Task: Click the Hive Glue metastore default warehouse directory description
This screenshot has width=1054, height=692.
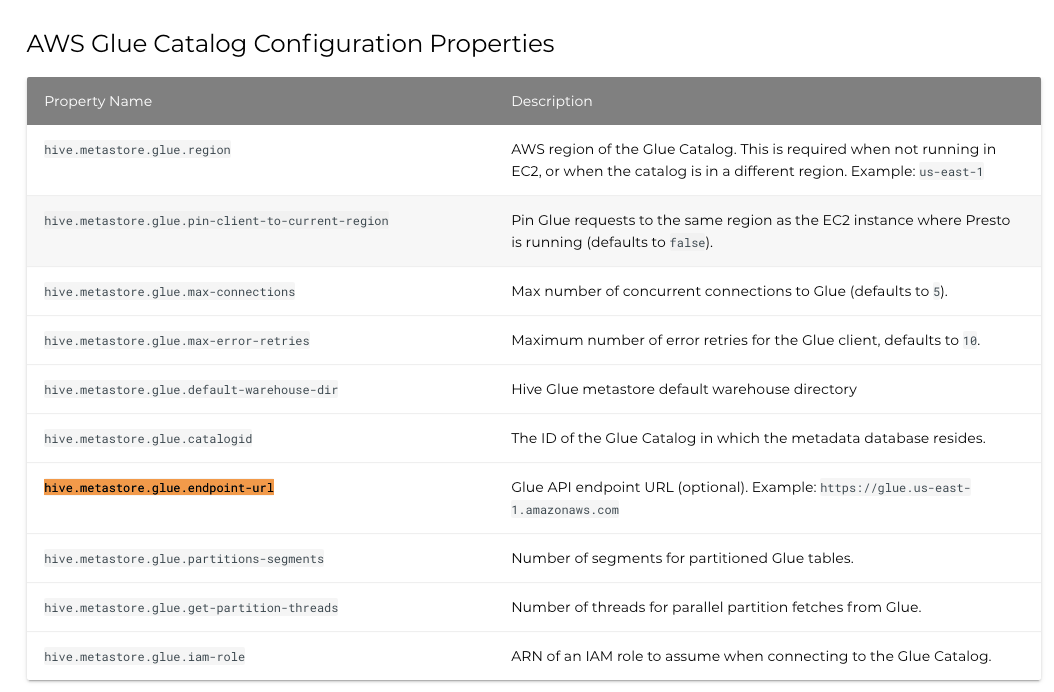Action: tap(684, 389)
